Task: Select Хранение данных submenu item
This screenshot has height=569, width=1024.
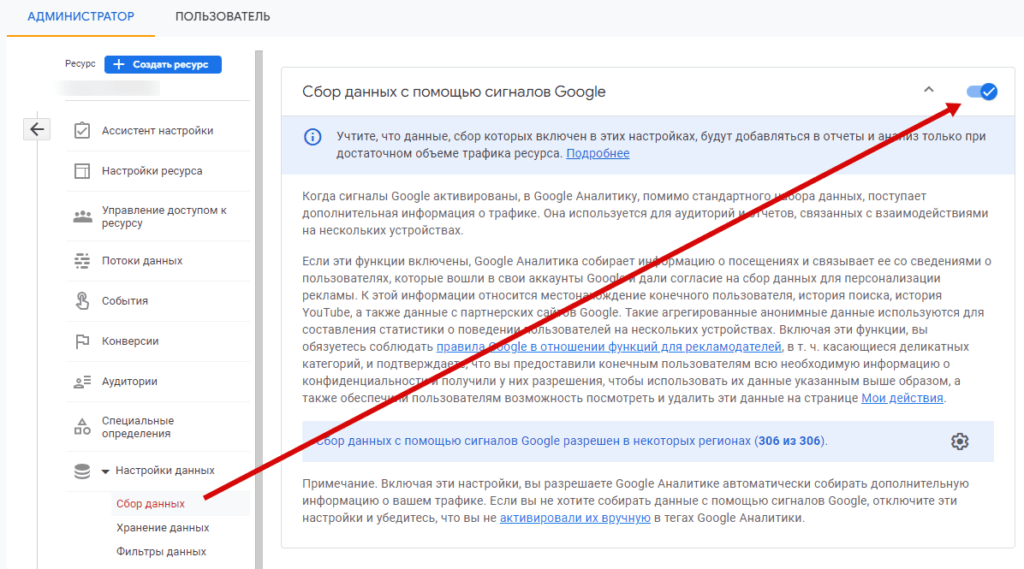Action: coord(163,528)
